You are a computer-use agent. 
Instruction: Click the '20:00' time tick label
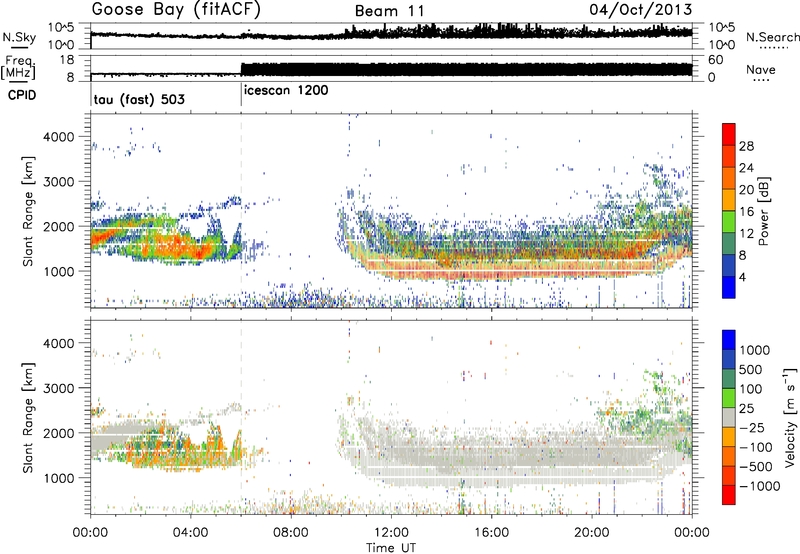pyautogui.click(x=591, y=533)
